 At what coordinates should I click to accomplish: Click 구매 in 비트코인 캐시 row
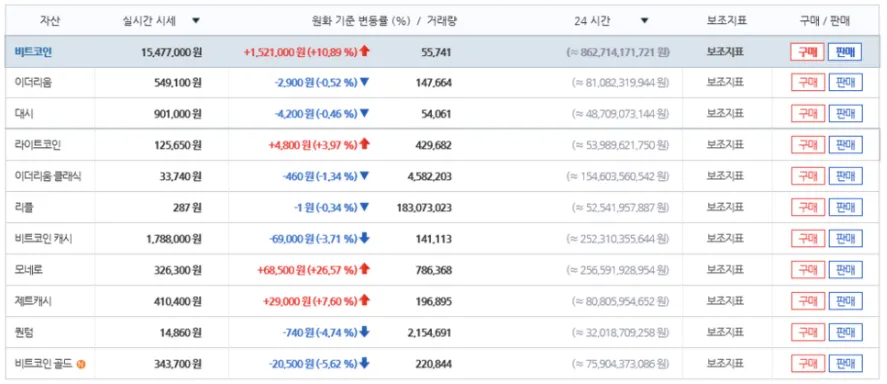click(807, 239)
